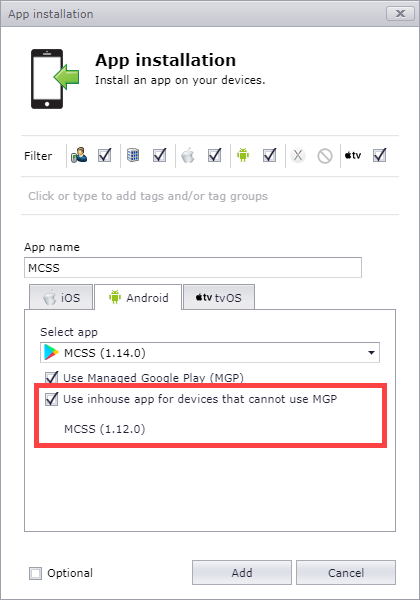420x600 pixels.
Task: Click the user-owned device filter icon
Action: click(79, 155)
